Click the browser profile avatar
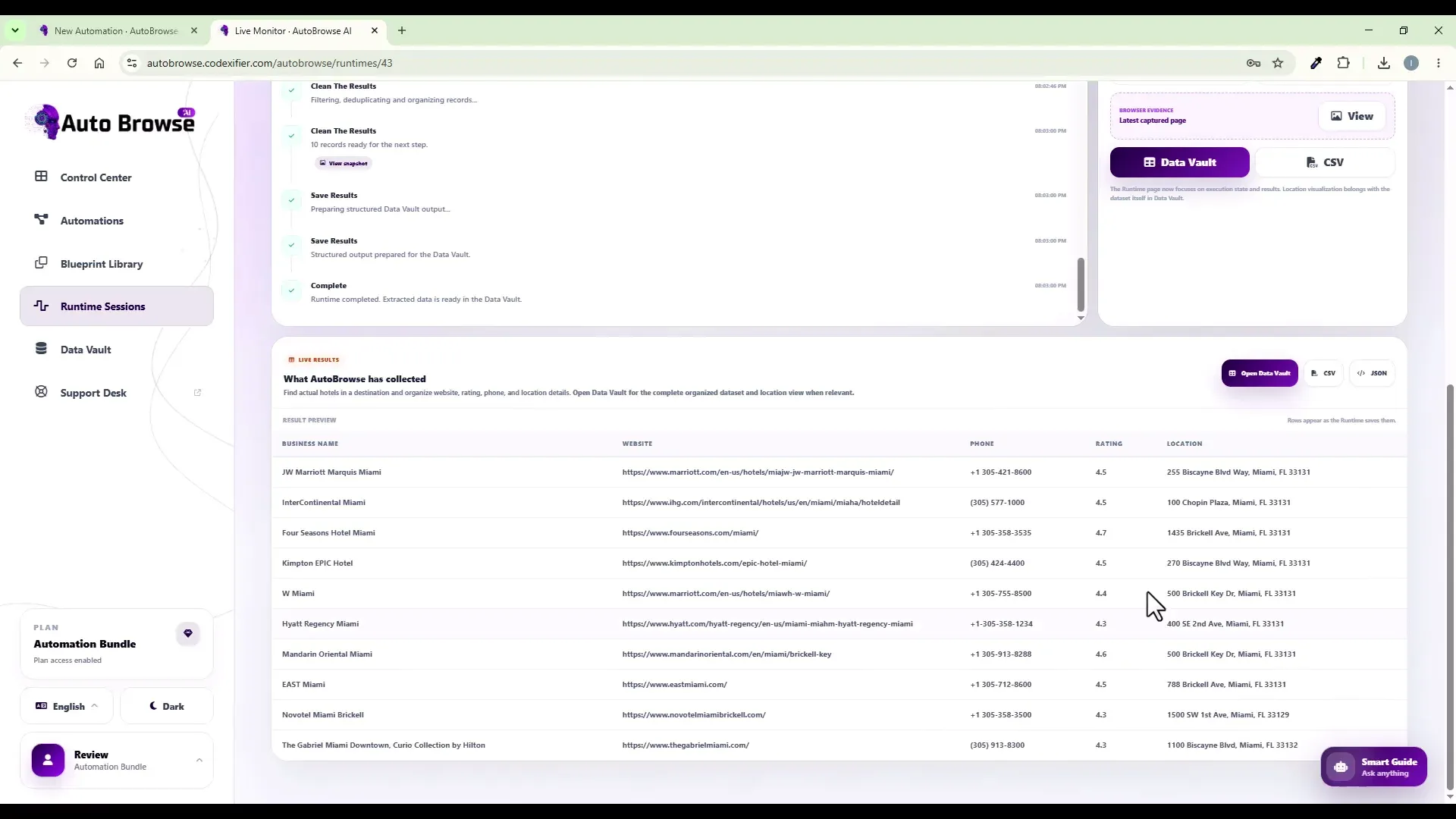Image resolution: width=1456 pixels, height=819 pixels. coord(1411,63)
